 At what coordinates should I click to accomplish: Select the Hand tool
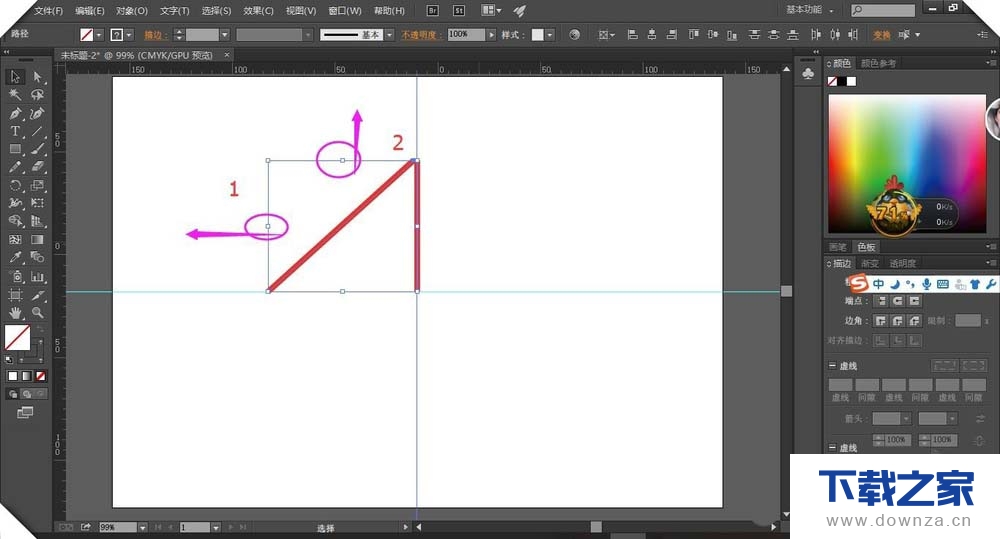tap(15, 313)
